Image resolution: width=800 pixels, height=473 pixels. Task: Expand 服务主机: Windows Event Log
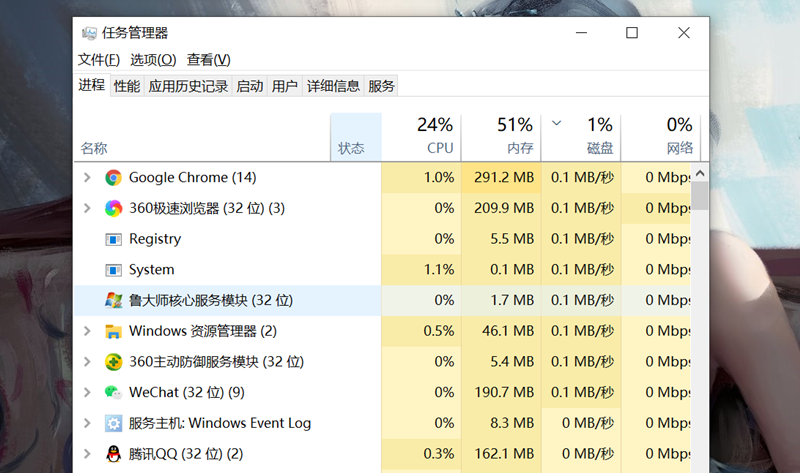coord(87,423)
